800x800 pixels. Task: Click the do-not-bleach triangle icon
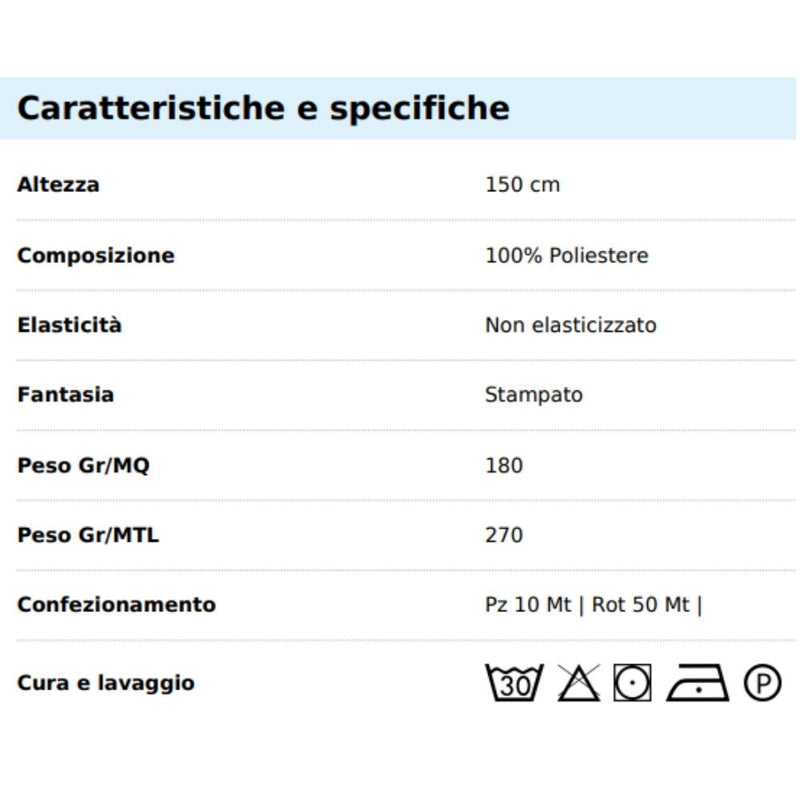click(x=579, y=682)
